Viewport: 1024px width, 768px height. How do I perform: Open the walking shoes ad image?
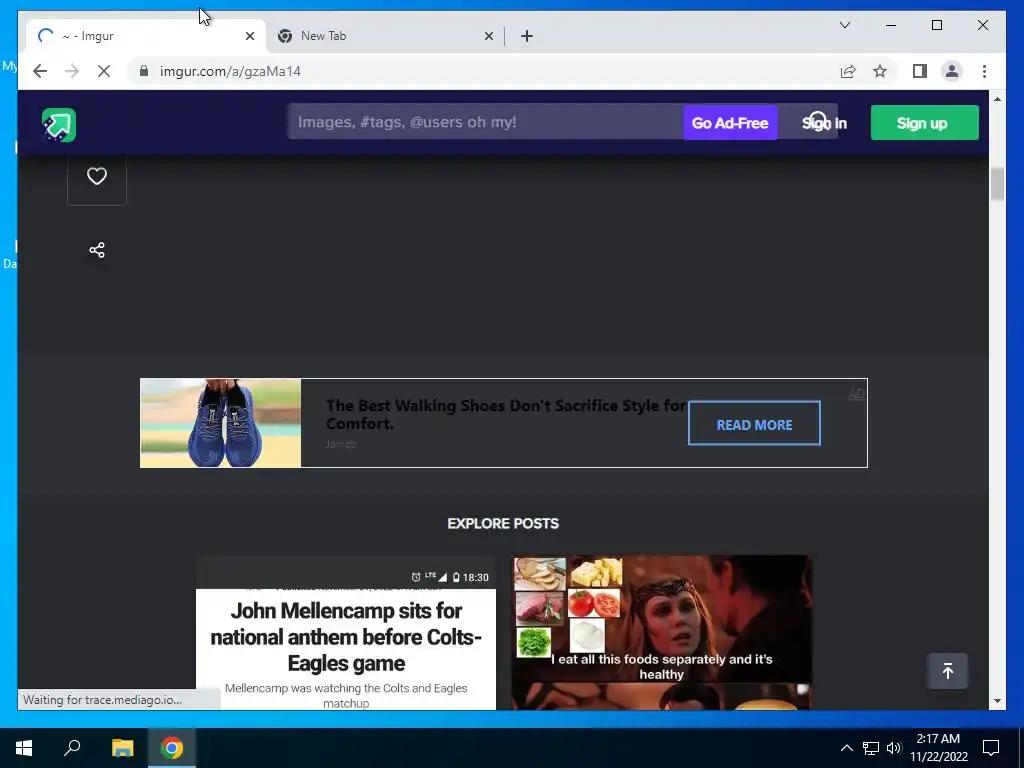221,423
